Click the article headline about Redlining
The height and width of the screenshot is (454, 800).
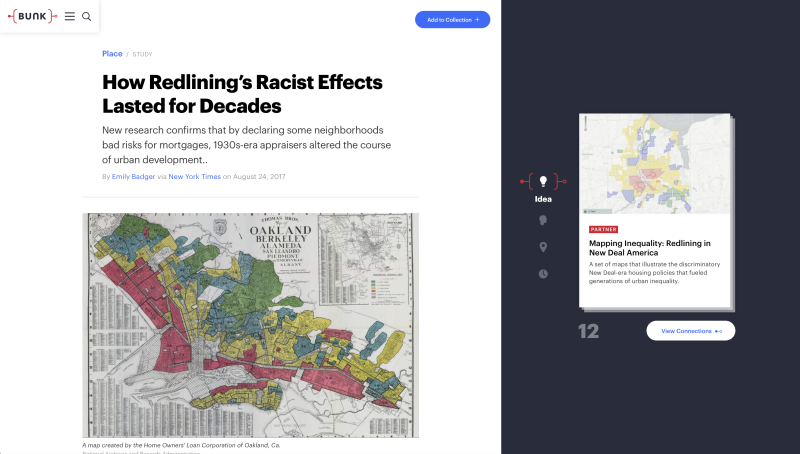[x=242, y=94]
